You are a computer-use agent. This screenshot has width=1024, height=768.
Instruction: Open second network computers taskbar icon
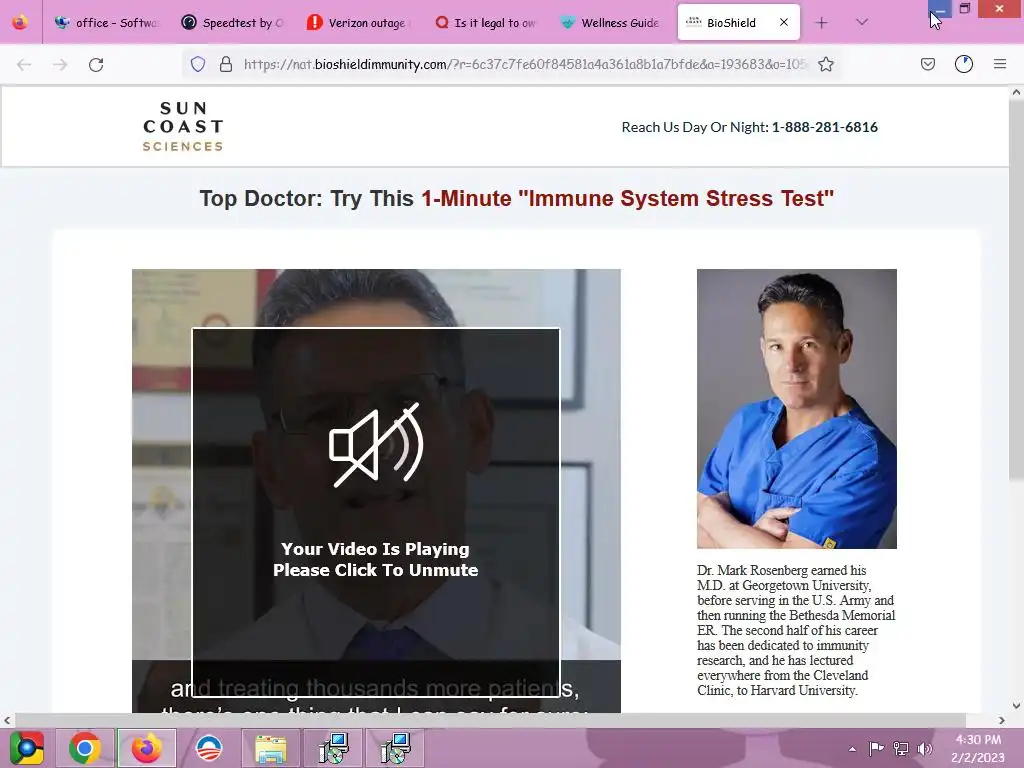pyautogui.click(x=395, y=748)
